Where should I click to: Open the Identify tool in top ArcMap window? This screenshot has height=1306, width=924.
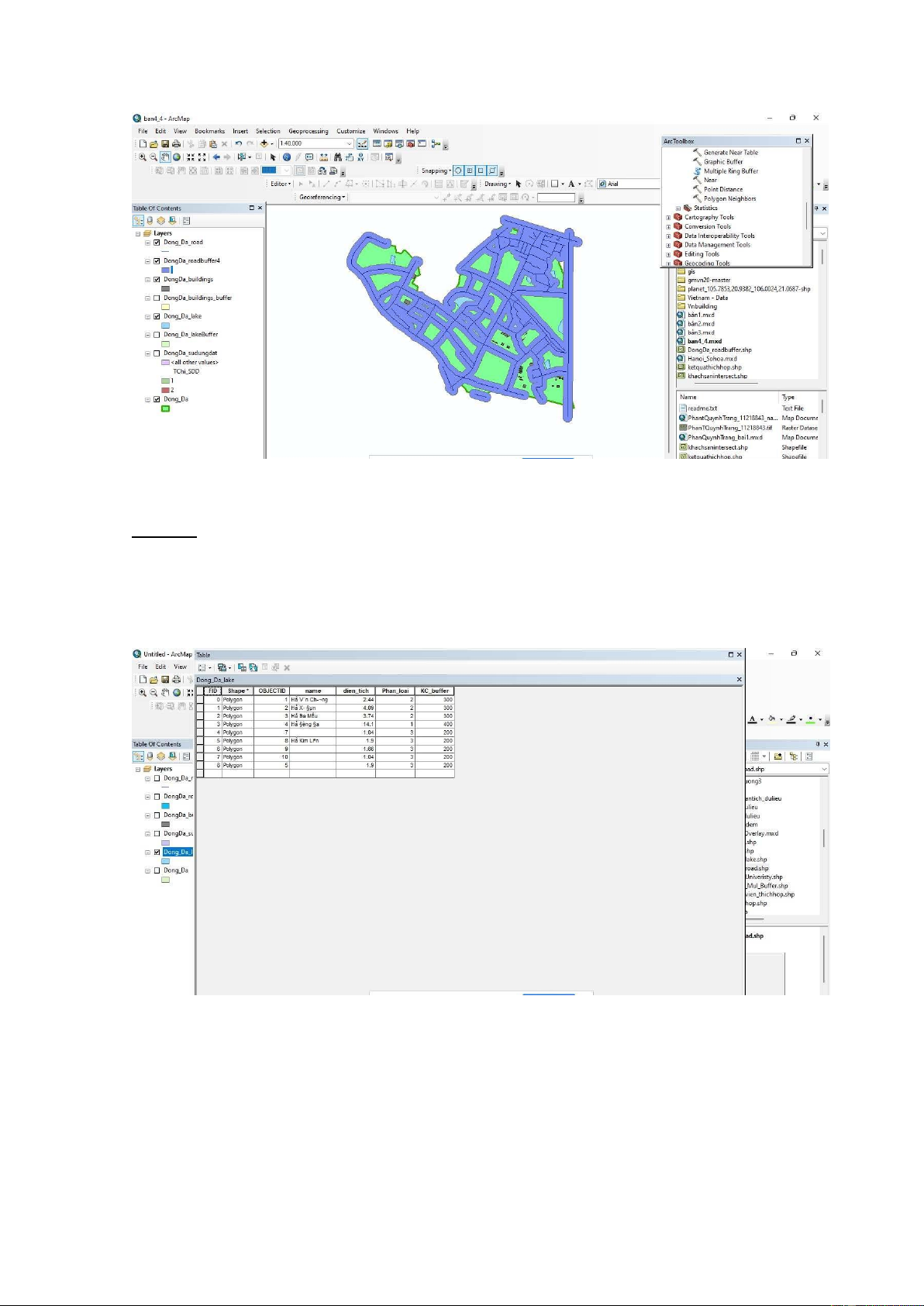[x=286, y=157]
